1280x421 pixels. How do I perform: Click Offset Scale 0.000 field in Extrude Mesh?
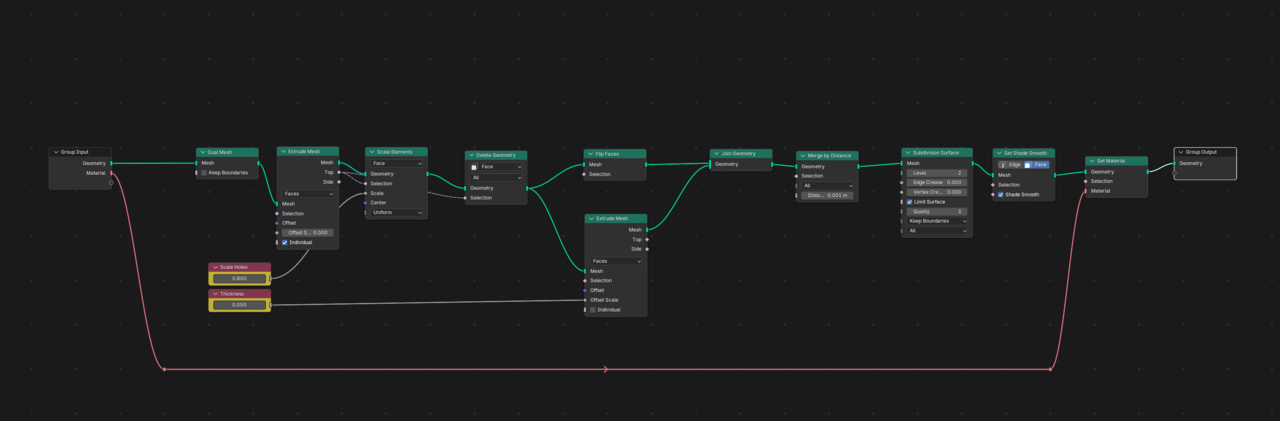308,232
